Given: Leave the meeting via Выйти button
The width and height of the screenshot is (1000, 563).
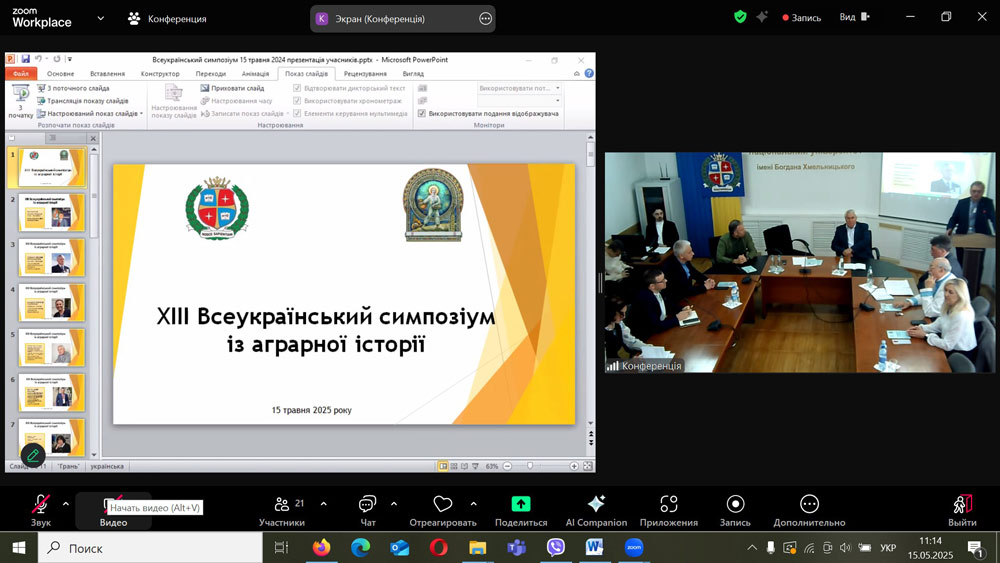Looking at the screenshot, I should 962,509.
